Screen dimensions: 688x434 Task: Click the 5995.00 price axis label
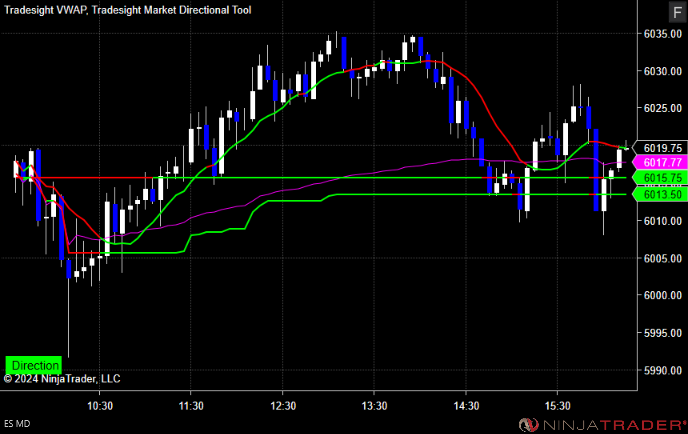click(663, 333)
